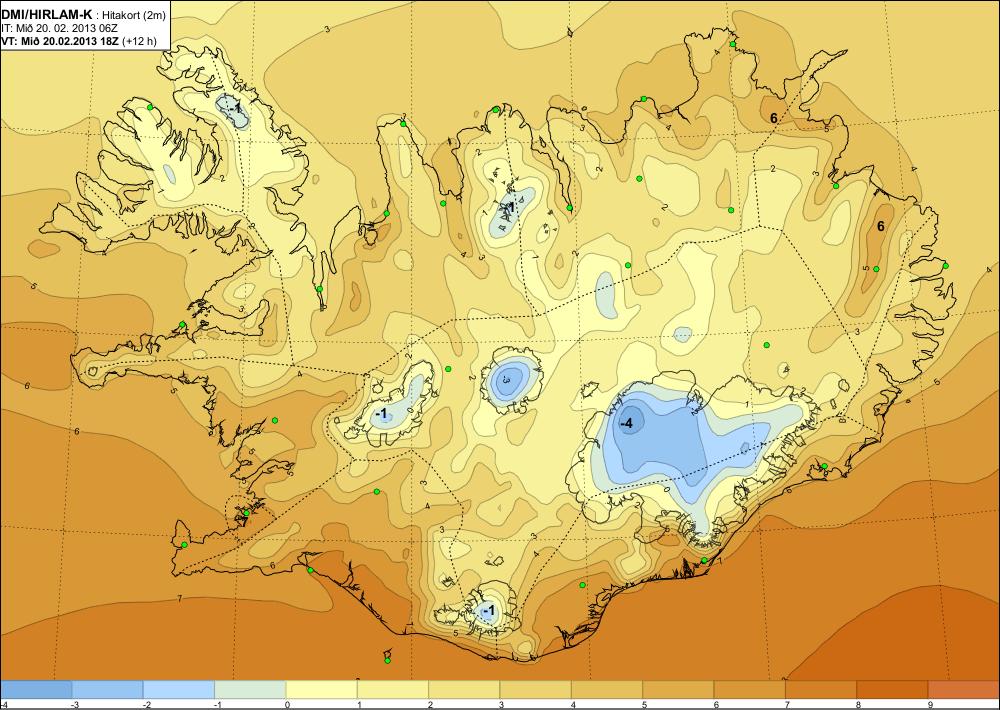Click the '3' tick label on the legend scale

(501, 704)
